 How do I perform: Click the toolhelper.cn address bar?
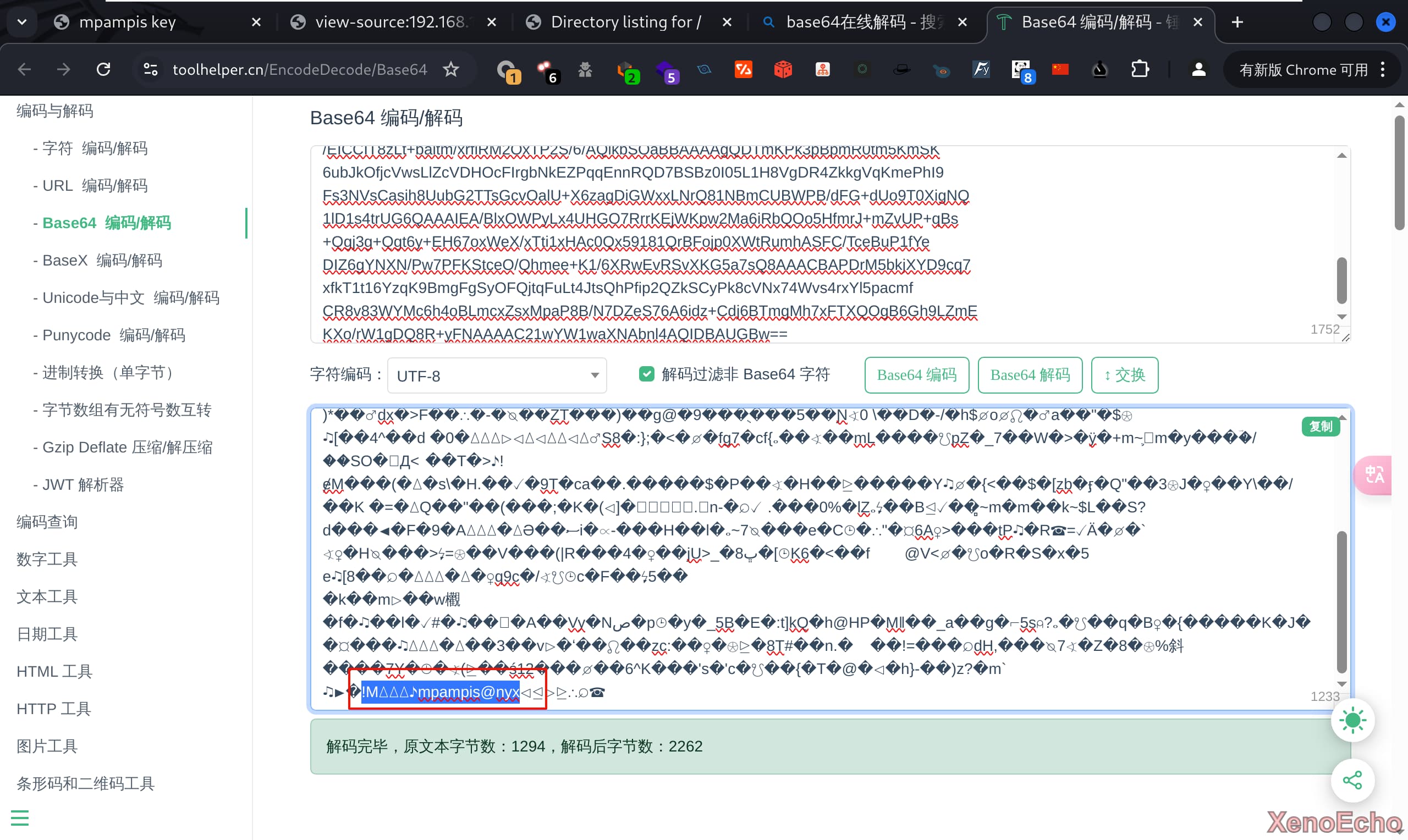point(299,70)
